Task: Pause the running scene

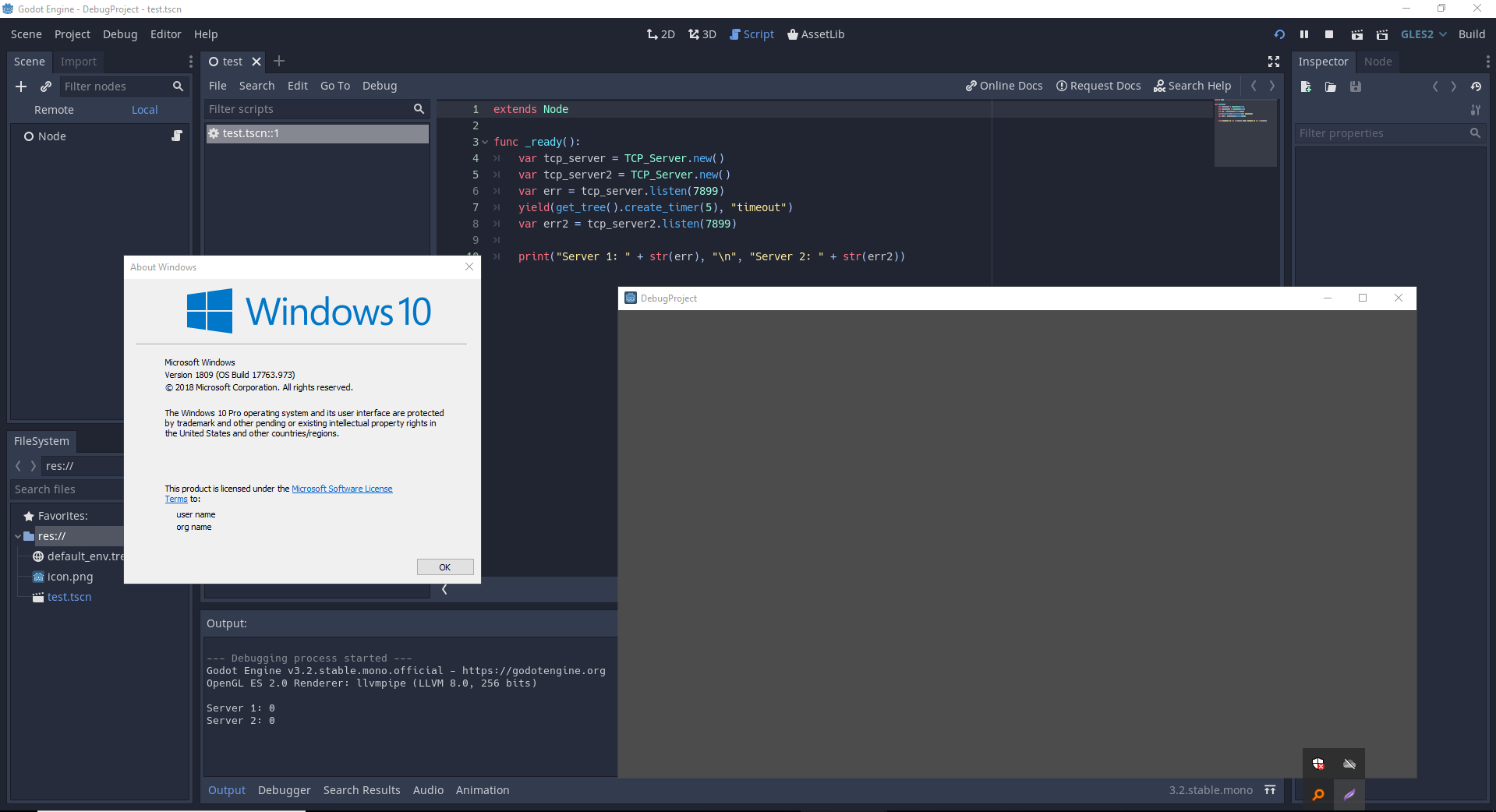Action: click(x=1304, y=34)
